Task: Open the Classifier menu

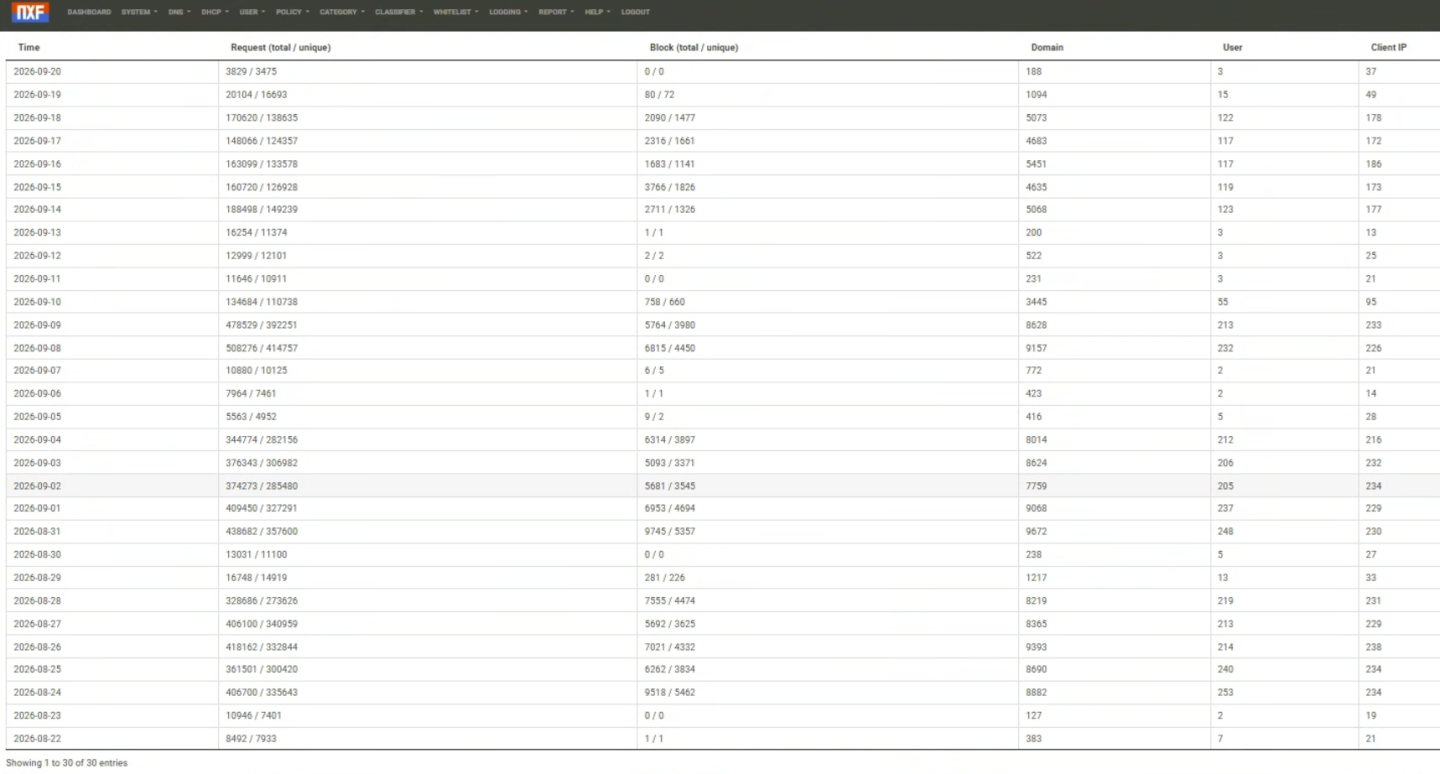Action: (x=399, y=12)
